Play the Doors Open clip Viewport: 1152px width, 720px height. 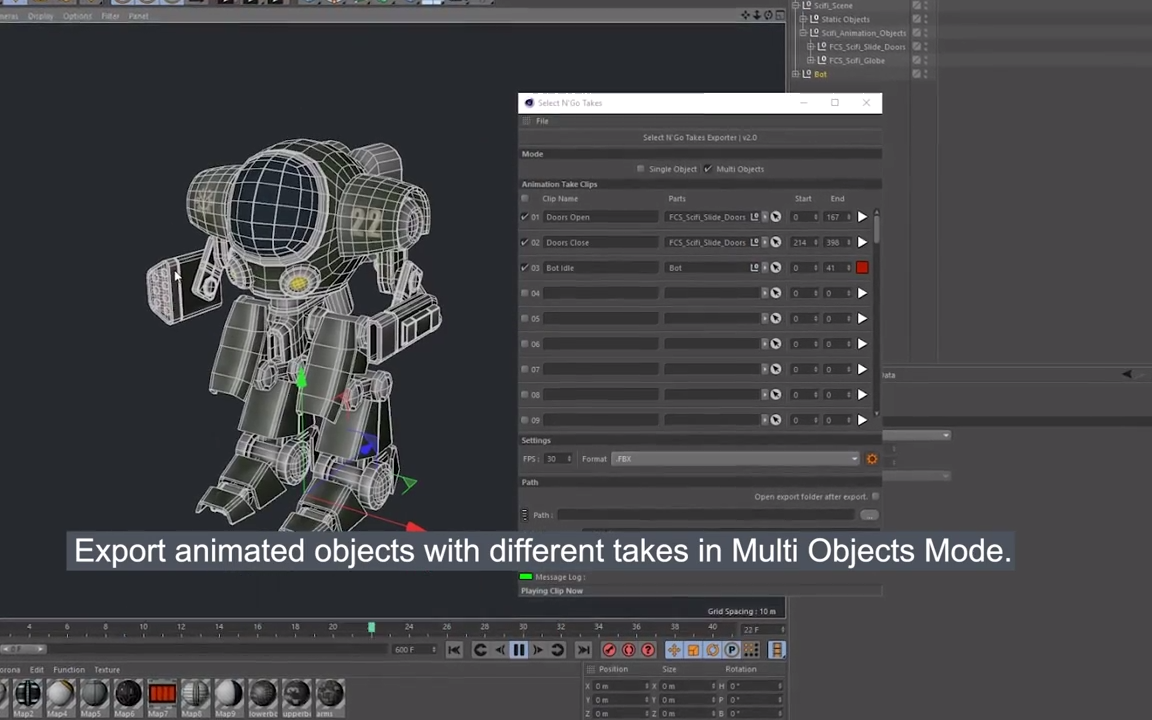863,217
